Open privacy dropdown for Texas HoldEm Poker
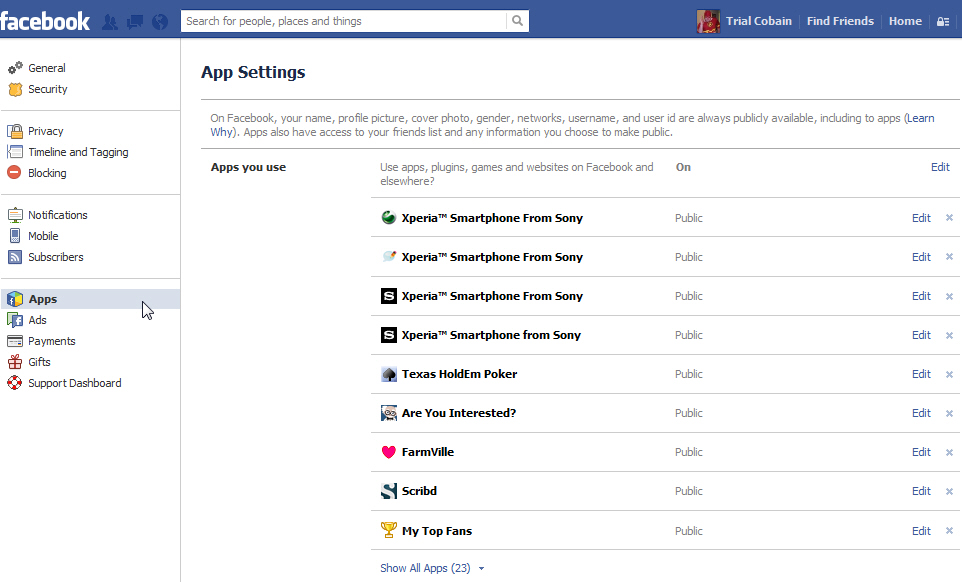 point(688,374)
